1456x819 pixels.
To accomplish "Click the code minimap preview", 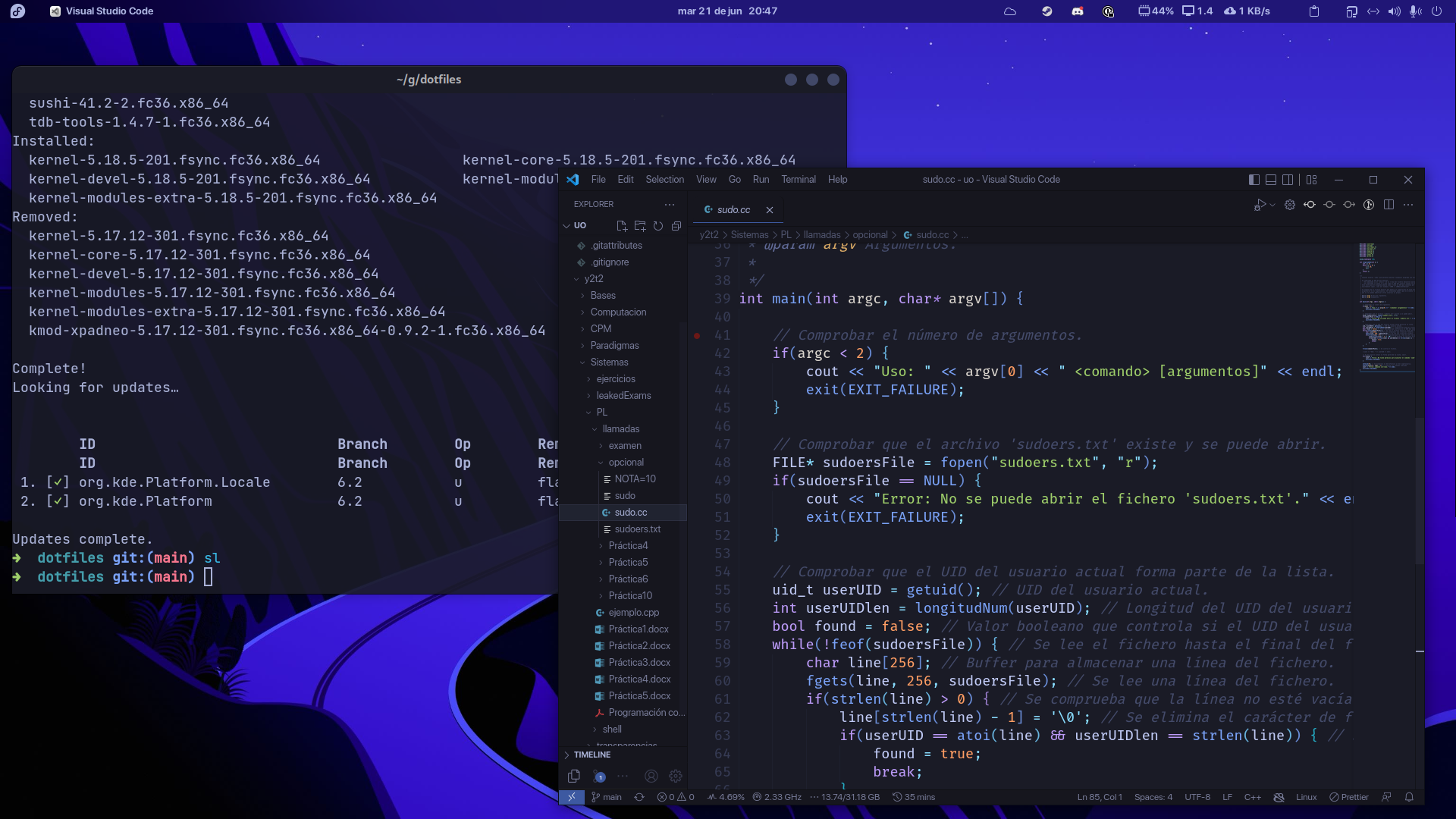I will point(1386,307).
